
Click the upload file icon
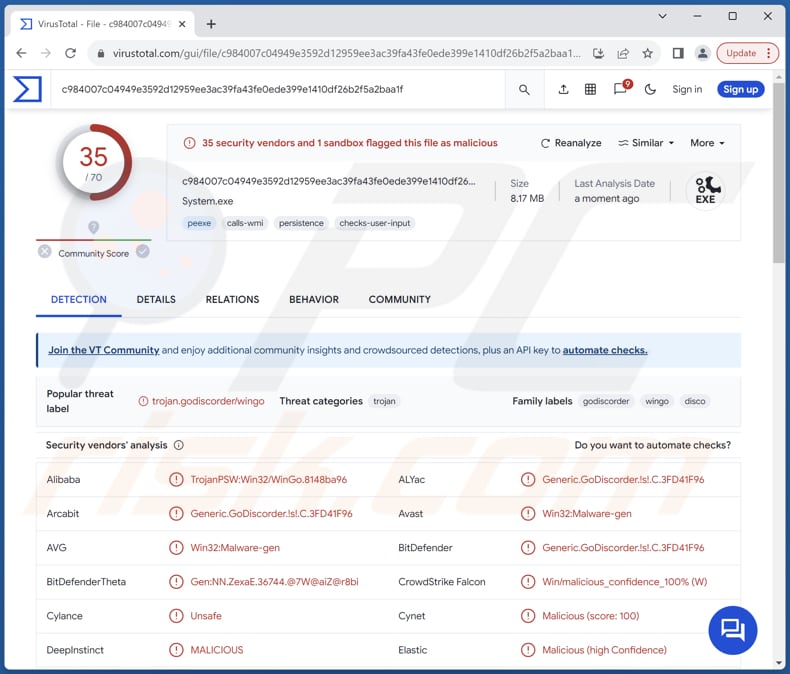click(563, 90)
